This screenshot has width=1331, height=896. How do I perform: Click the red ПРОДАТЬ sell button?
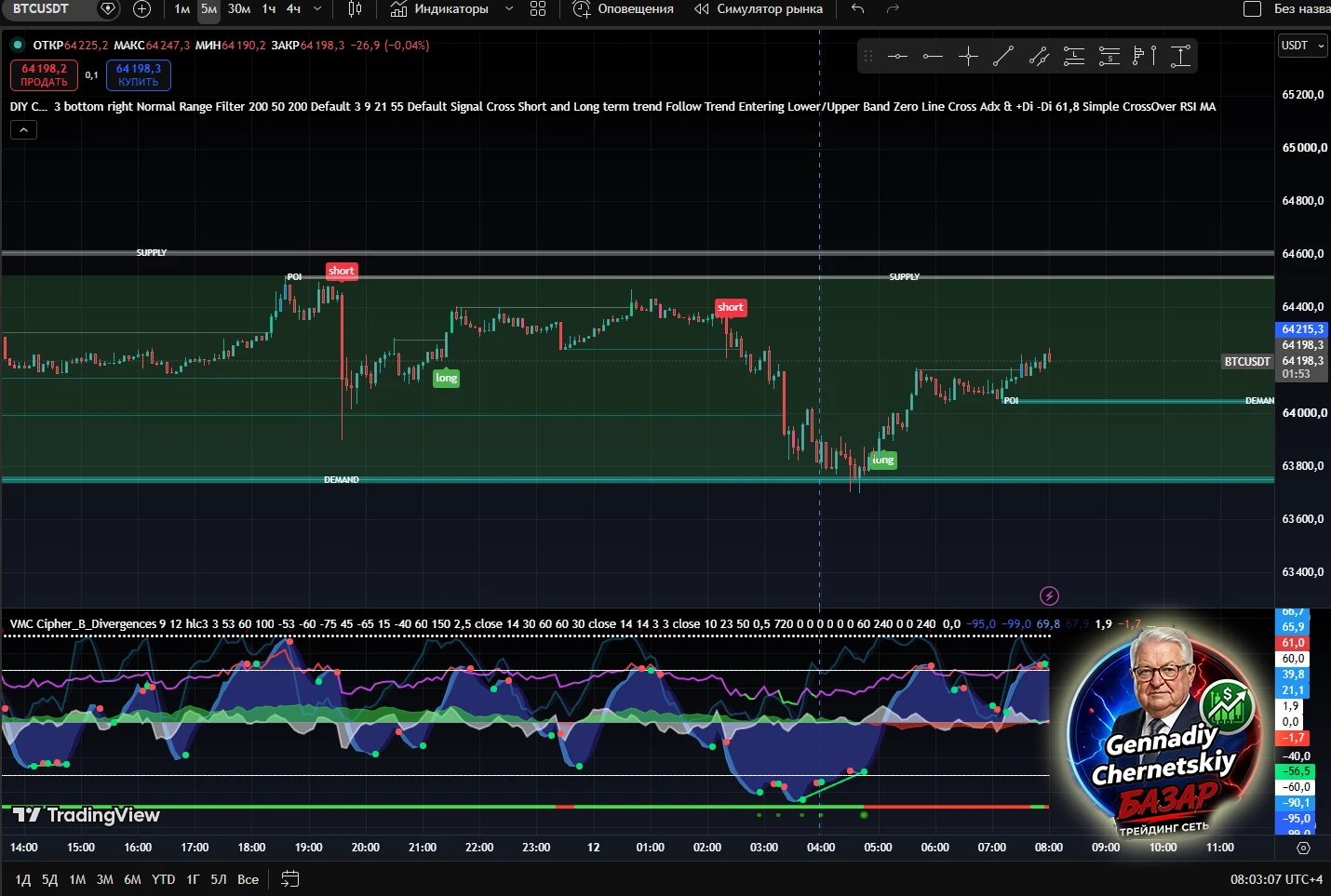tap(44, 75)
